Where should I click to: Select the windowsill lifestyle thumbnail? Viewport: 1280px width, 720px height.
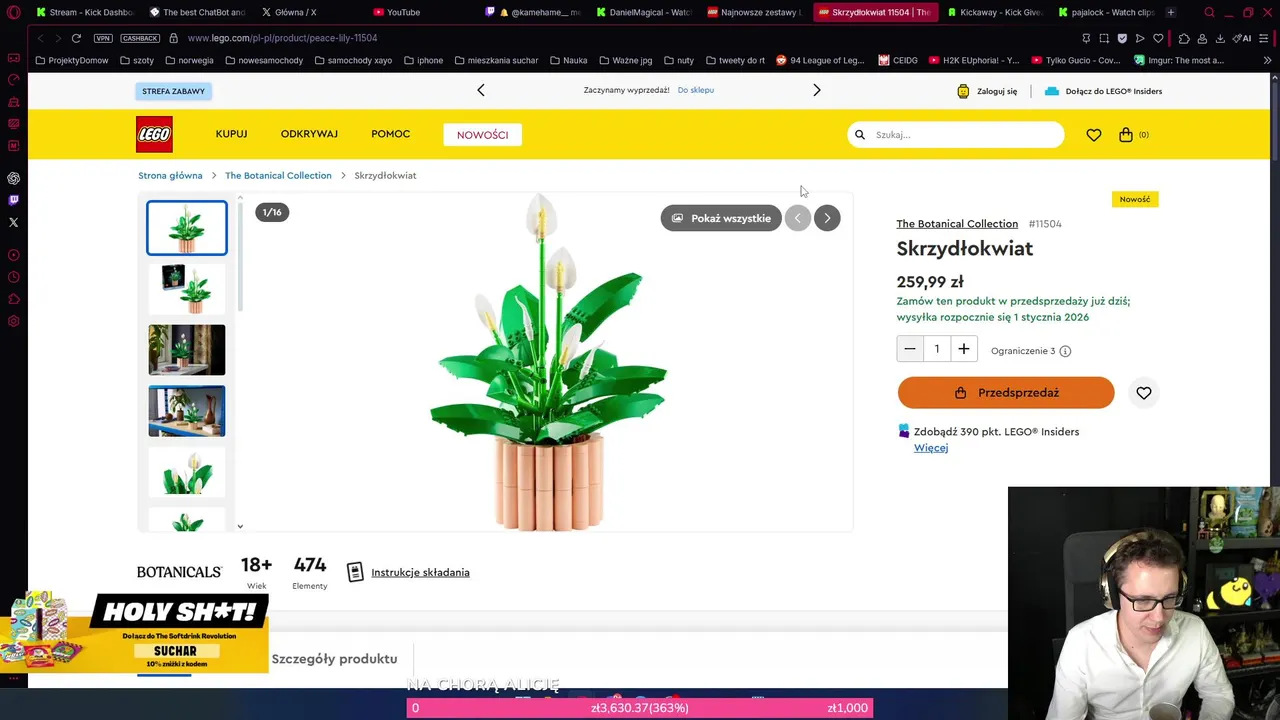tap(187, 350)
